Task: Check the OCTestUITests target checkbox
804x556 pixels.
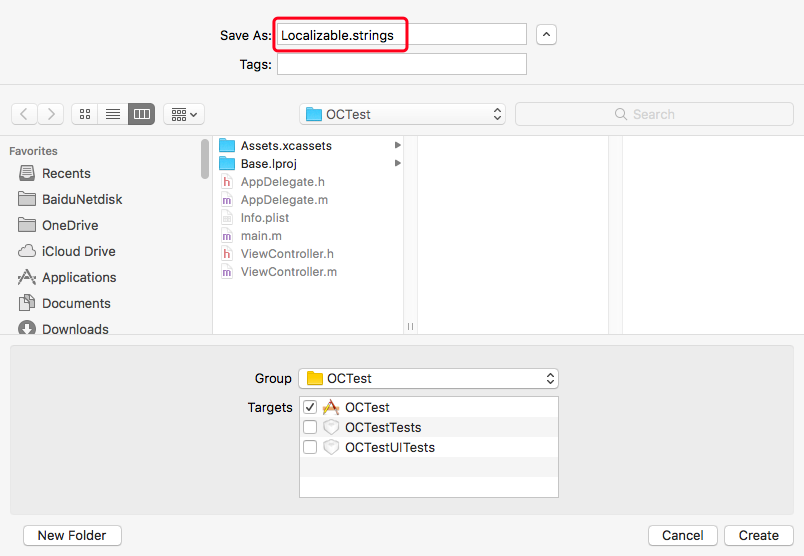Action: click(x=310, y=447)
